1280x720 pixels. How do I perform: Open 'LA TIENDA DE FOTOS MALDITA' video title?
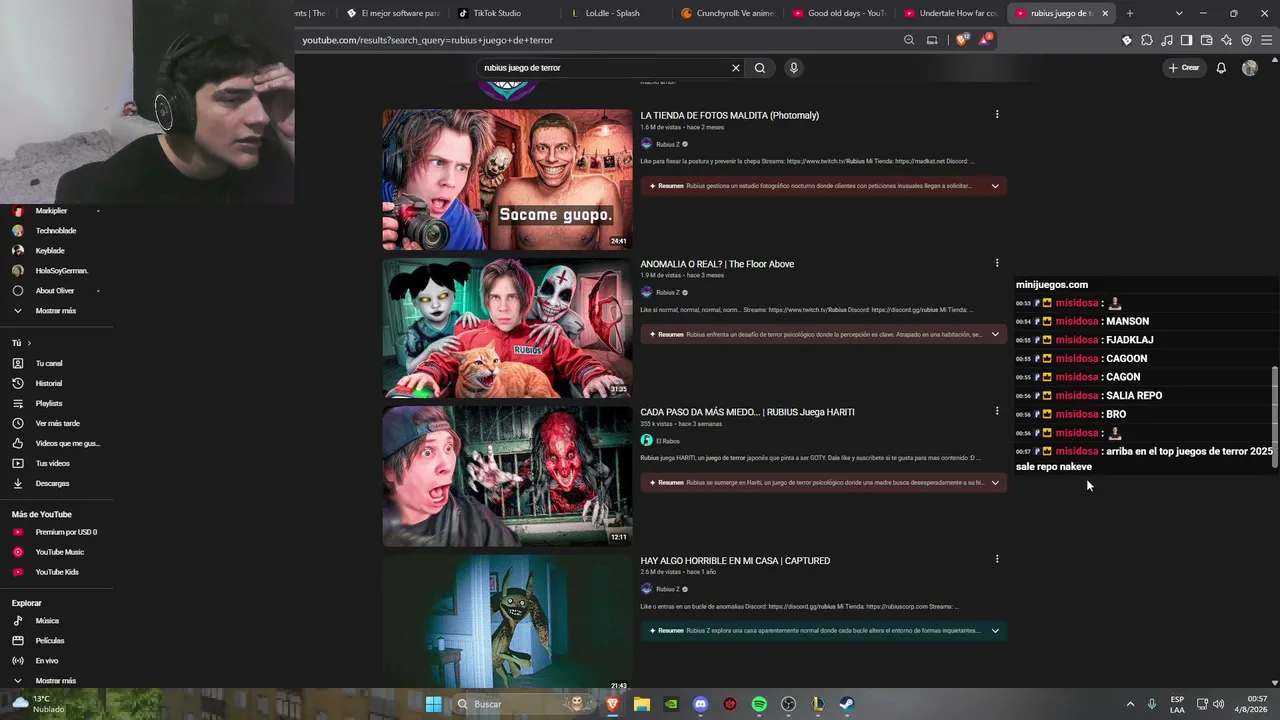(730, 115)
